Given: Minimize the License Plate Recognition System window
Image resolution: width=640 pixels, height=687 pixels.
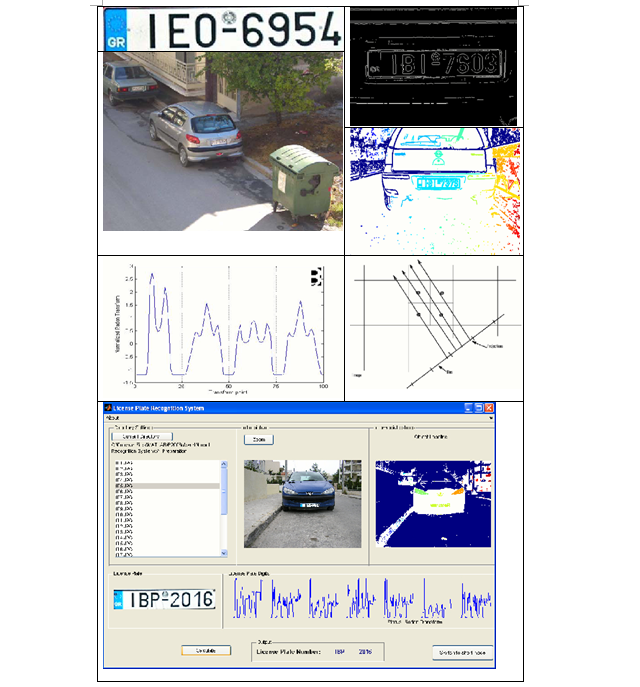Looking at the screenshot, I should coord(466,408).
